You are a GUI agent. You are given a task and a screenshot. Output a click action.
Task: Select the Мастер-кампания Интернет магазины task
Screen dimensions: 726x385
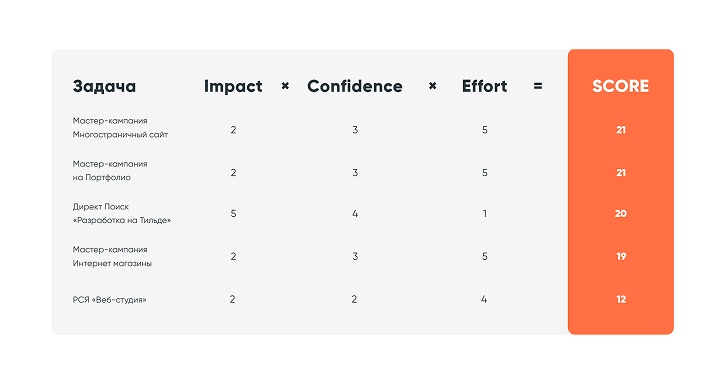pyautogui.click(x=112, y=256)
